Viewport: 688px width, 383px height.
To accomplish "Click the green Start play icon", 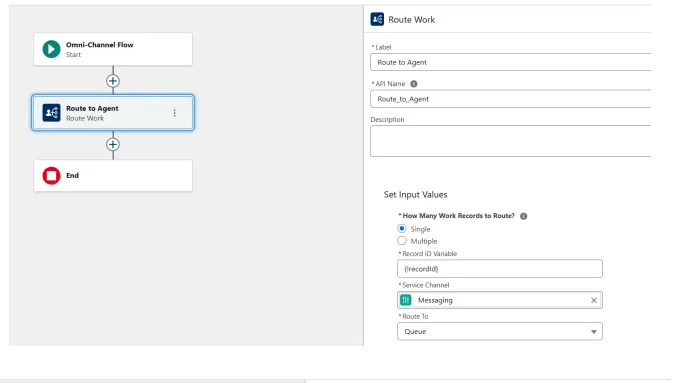I will point(51,49).
